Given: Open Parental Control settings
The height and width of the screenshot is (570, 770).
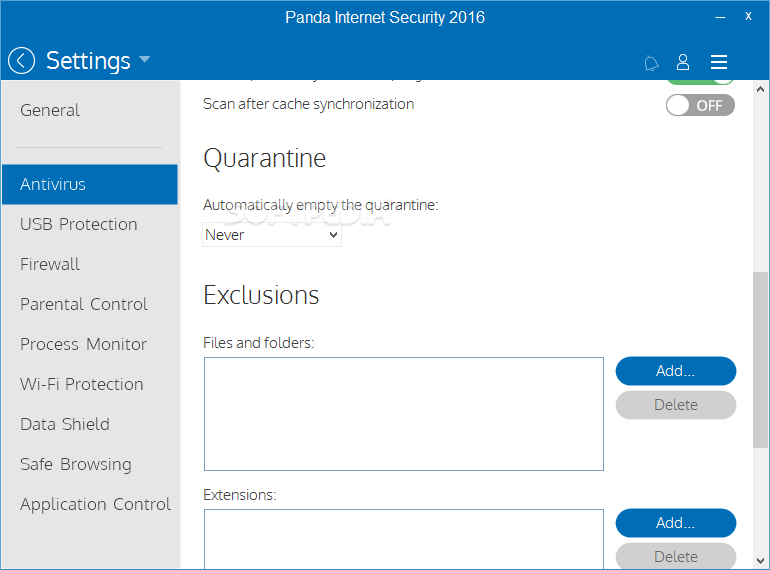Looking at the screenshot, I should (x=83, y=304).
